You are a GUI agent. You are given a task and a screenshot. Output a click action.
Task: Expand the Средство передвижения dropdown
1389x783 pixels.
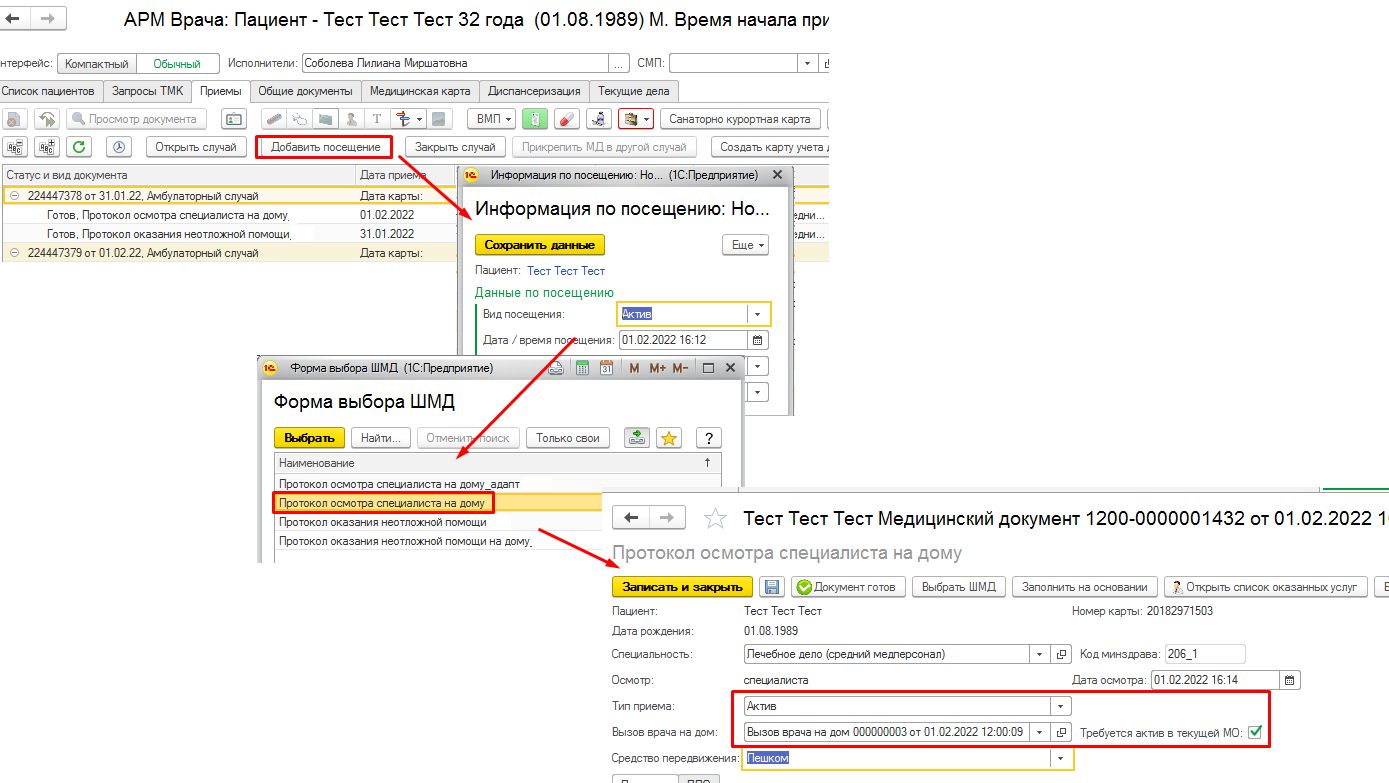tap(1062, 758)
